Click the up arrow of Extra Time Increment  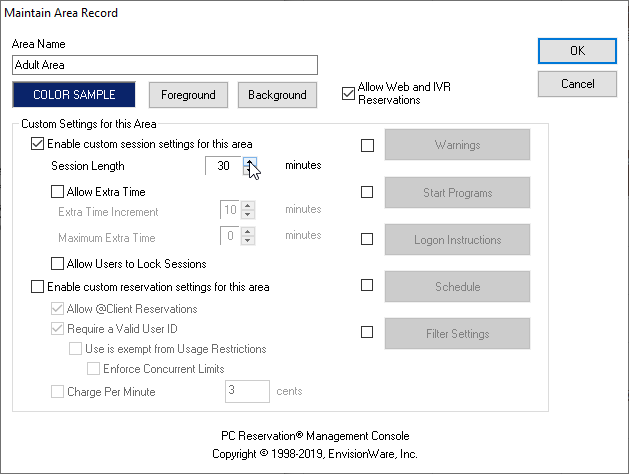point(248,205)
